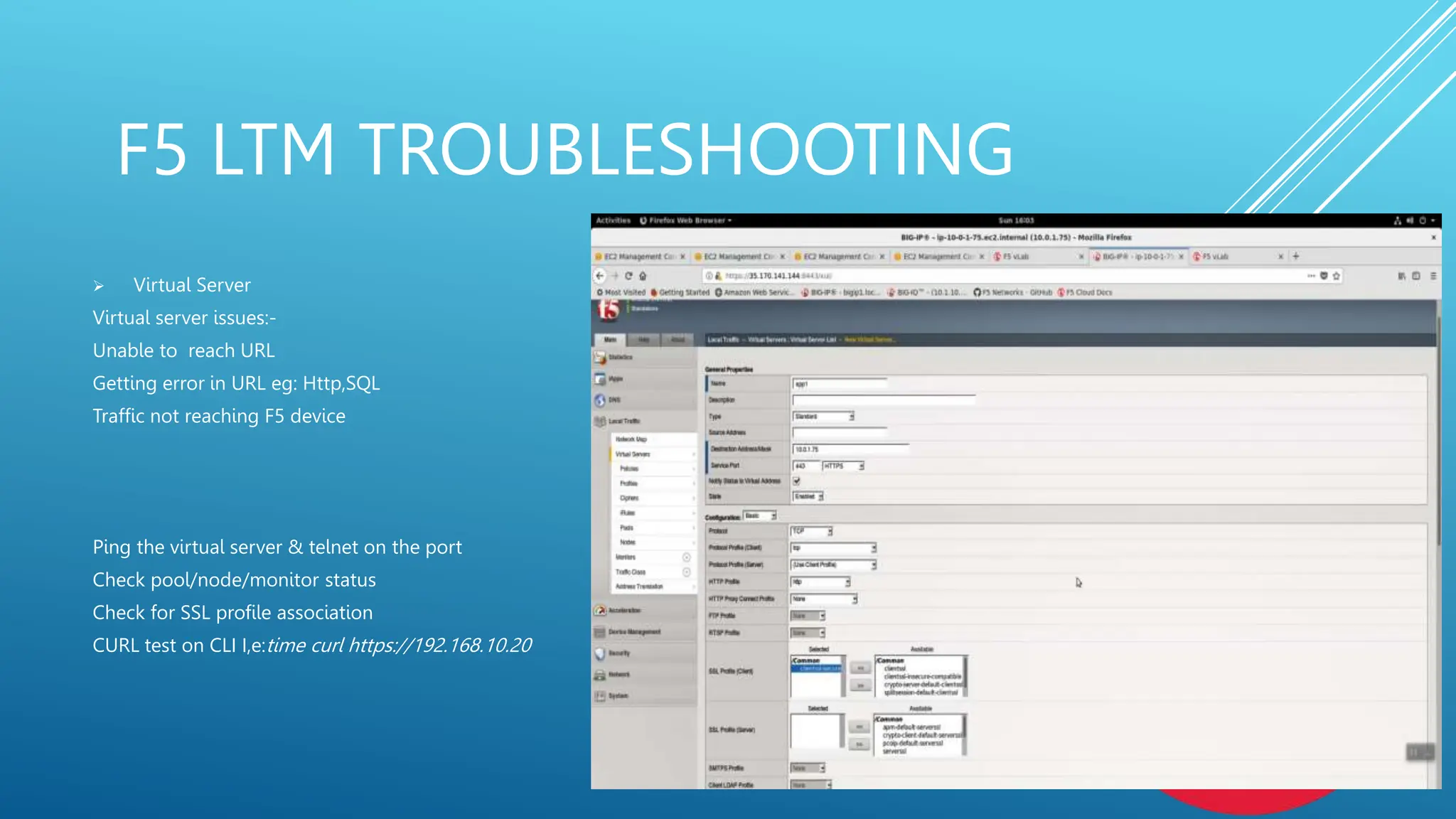Open the Type dropdown set to Standard
Viewport: 1456px width, 819px height.
click(823, 417)
